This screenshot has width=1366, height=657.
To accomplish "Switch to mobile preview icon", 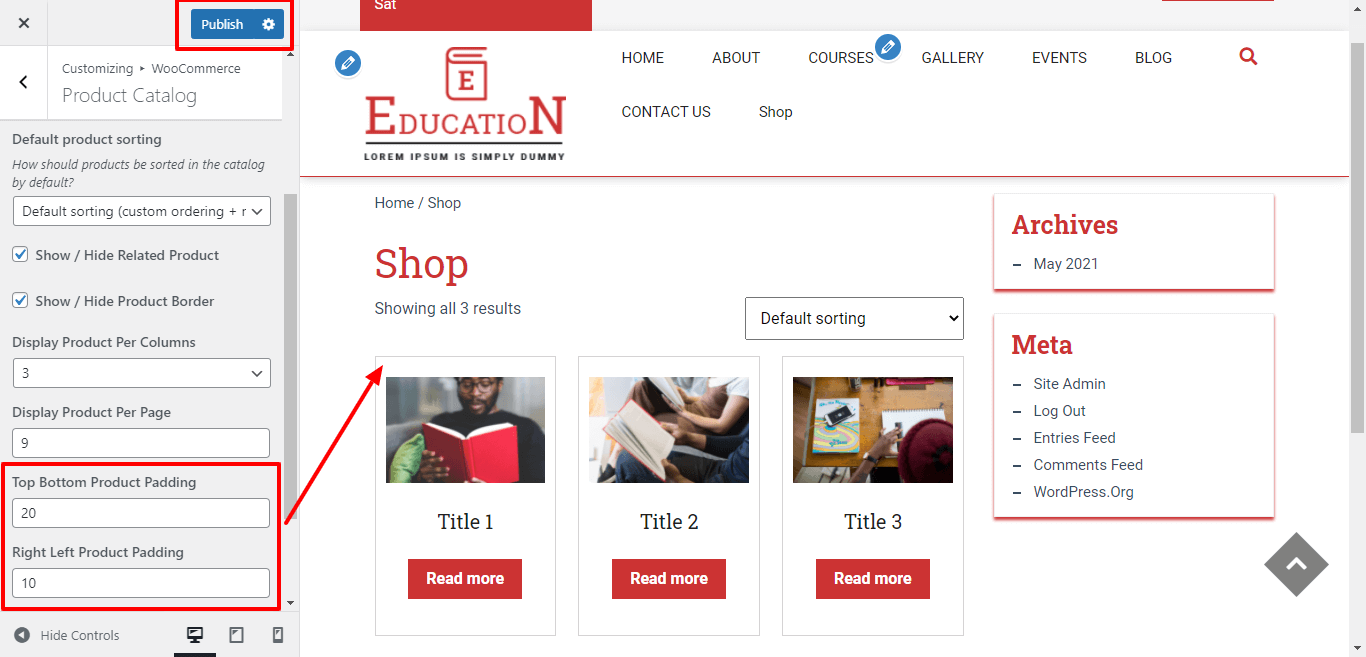I will point(278,635).
